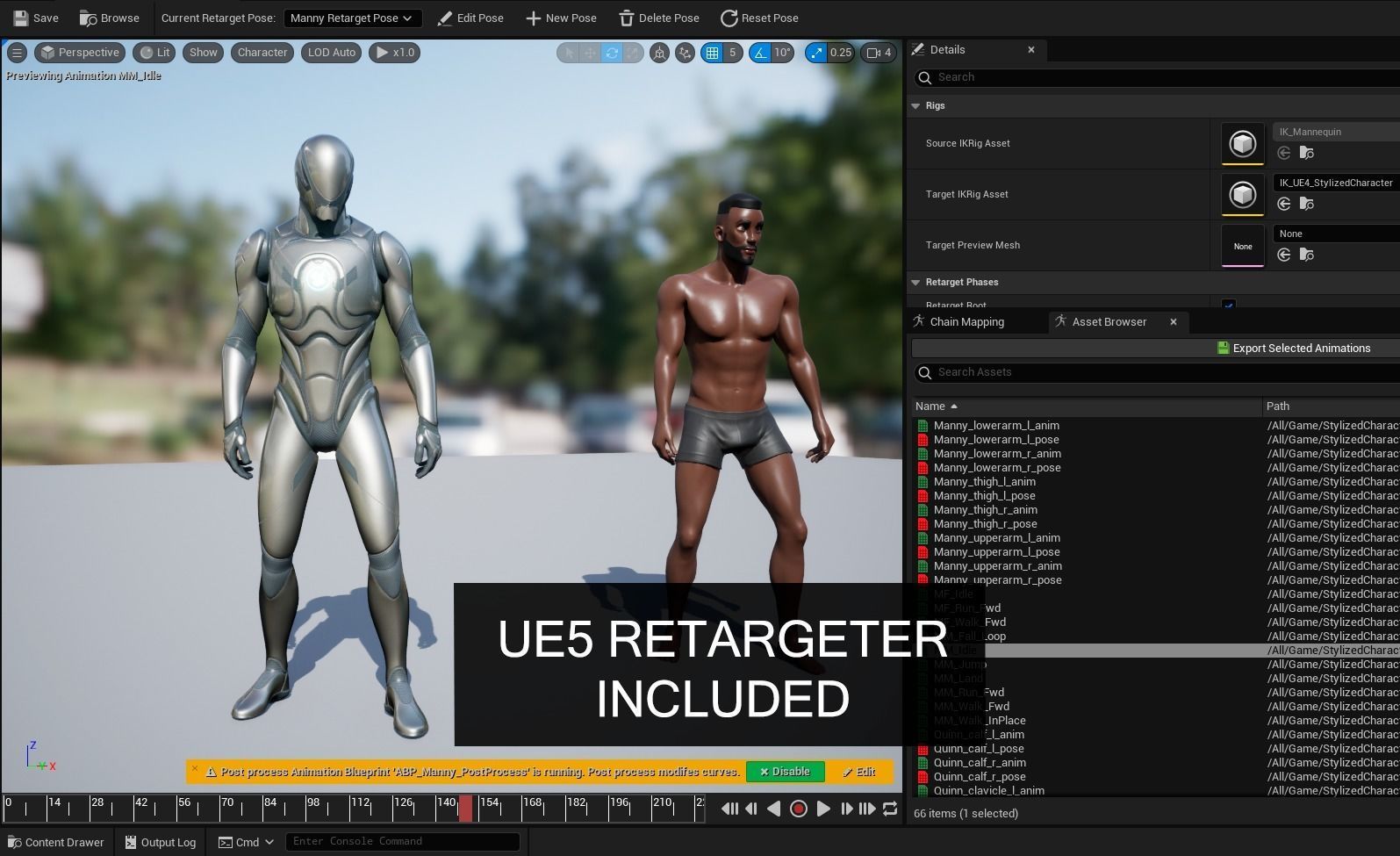Image resolution: width=1400 pixels, height=856 pixels.
Task: Disable the post process Animation Blueprint
Action: (x=786, y=772)
